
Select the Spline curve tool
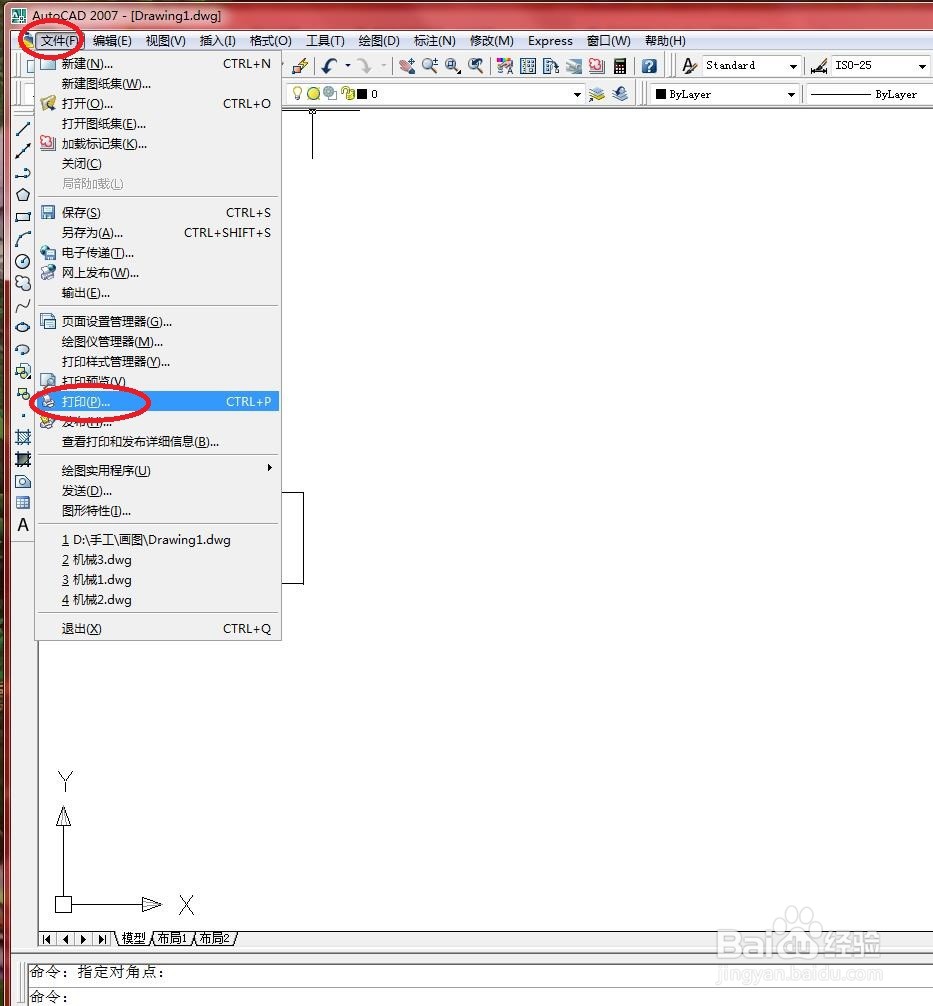[x=22, y=305]
